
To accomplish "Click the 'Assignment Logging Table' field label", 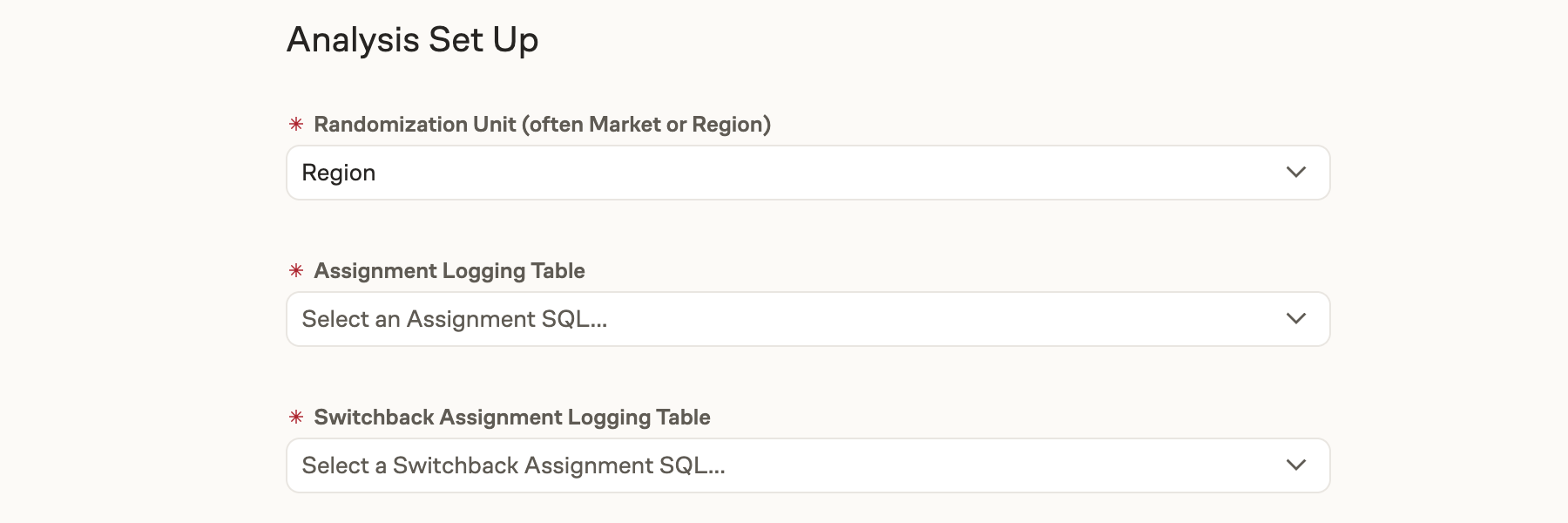I will click(449, 271).
